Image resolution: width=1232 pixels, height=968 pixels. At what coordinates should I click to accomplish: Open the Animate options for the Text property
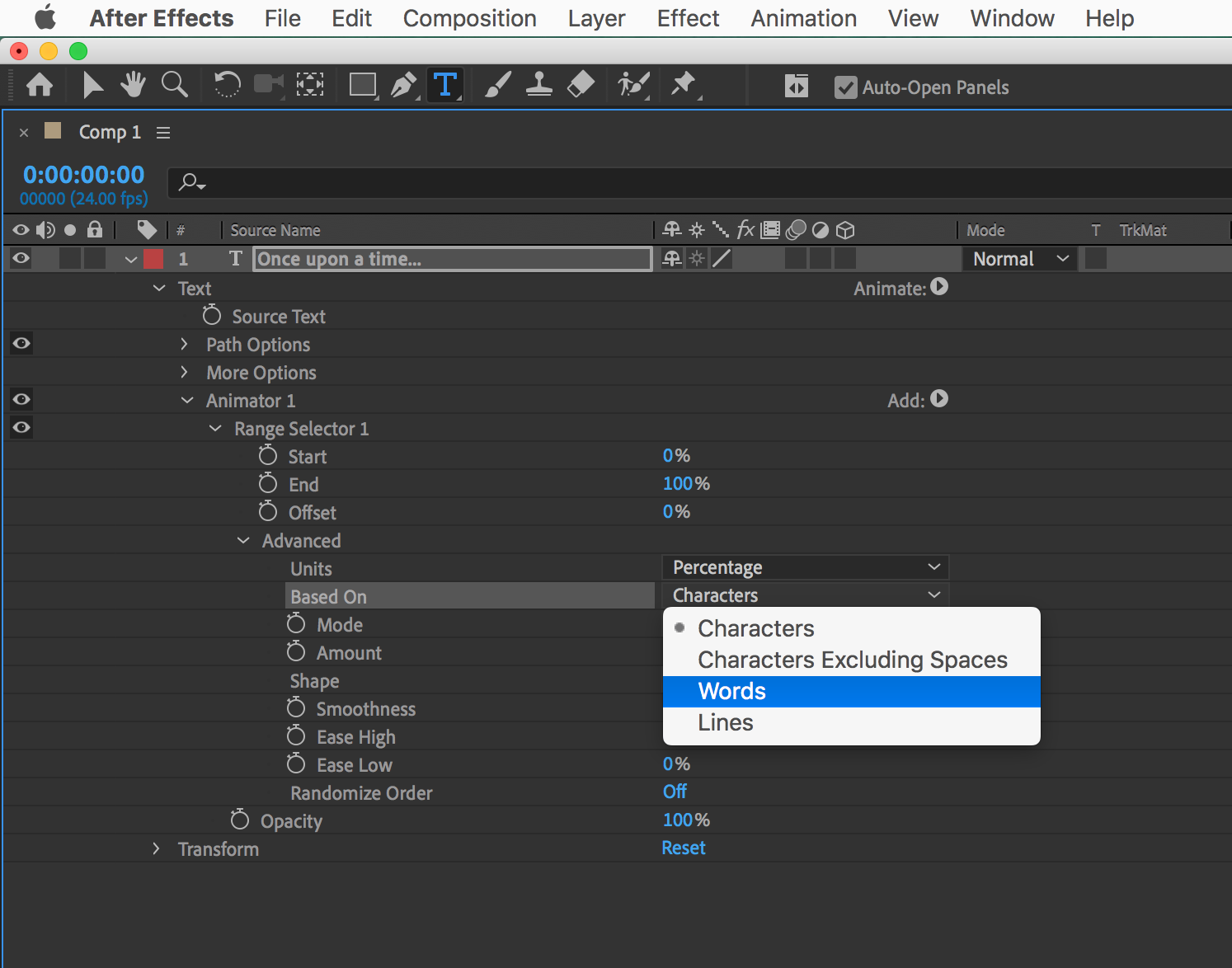click(x=939, y=287)
